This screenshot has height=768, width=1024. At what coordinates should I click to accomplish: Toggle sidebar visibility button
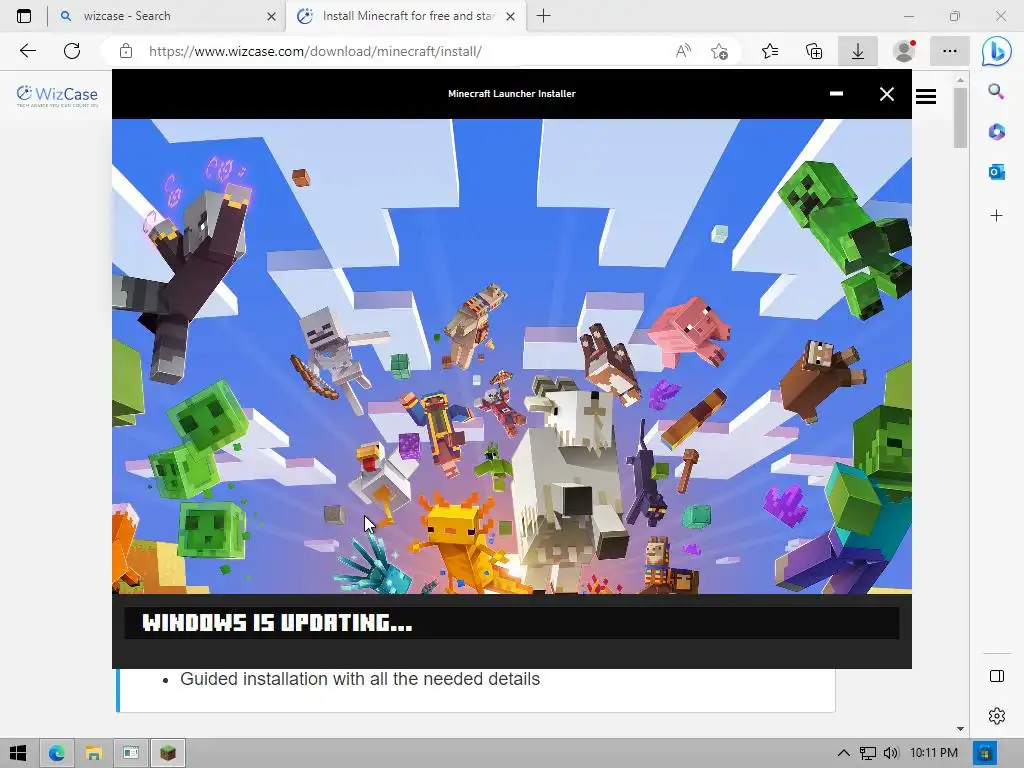pyautogui.click(x=997, y=676)
